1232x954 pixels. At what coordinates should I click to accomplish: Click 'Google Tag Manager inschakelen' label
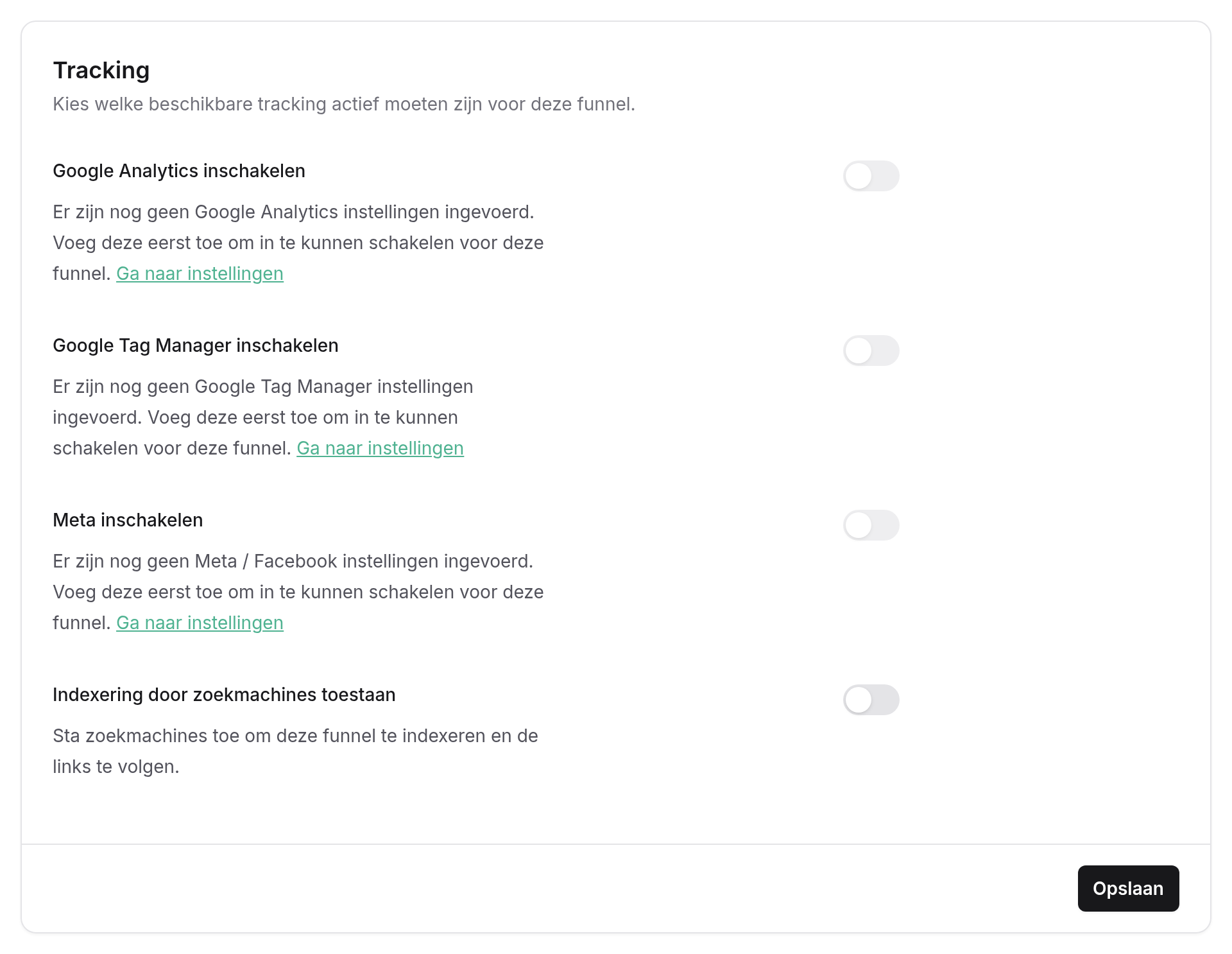[196, 345]
